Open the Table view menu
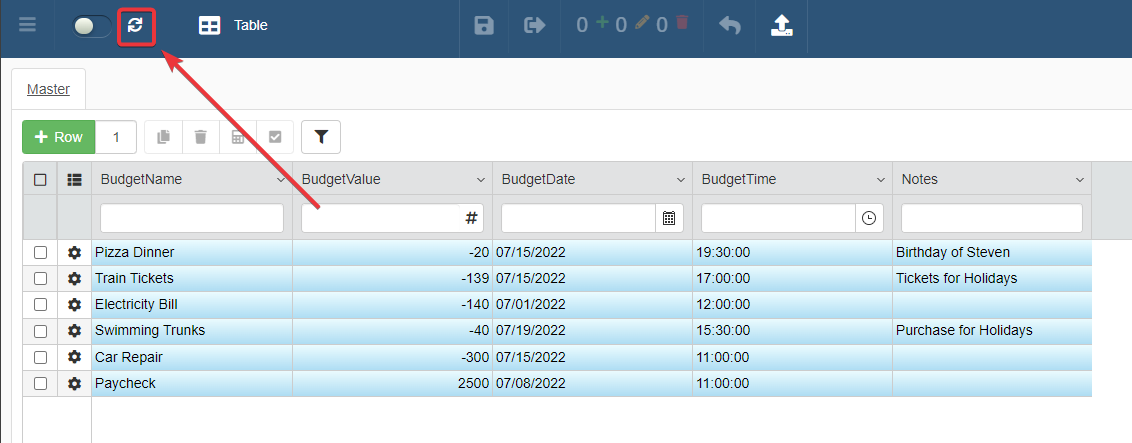 [233, 26]
